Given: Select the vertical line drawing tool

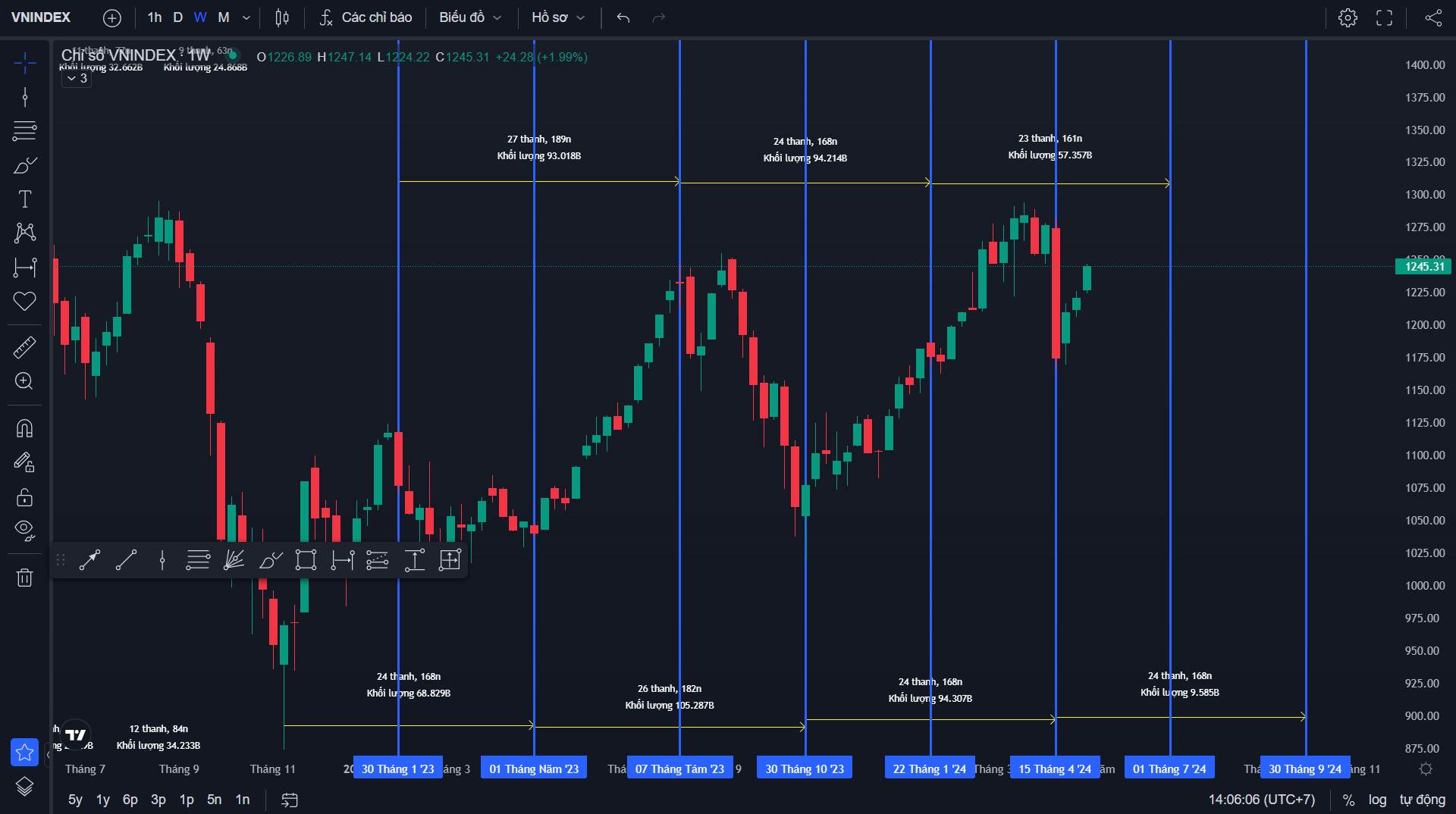Looking at the screenshot, I should coord(25,97).
